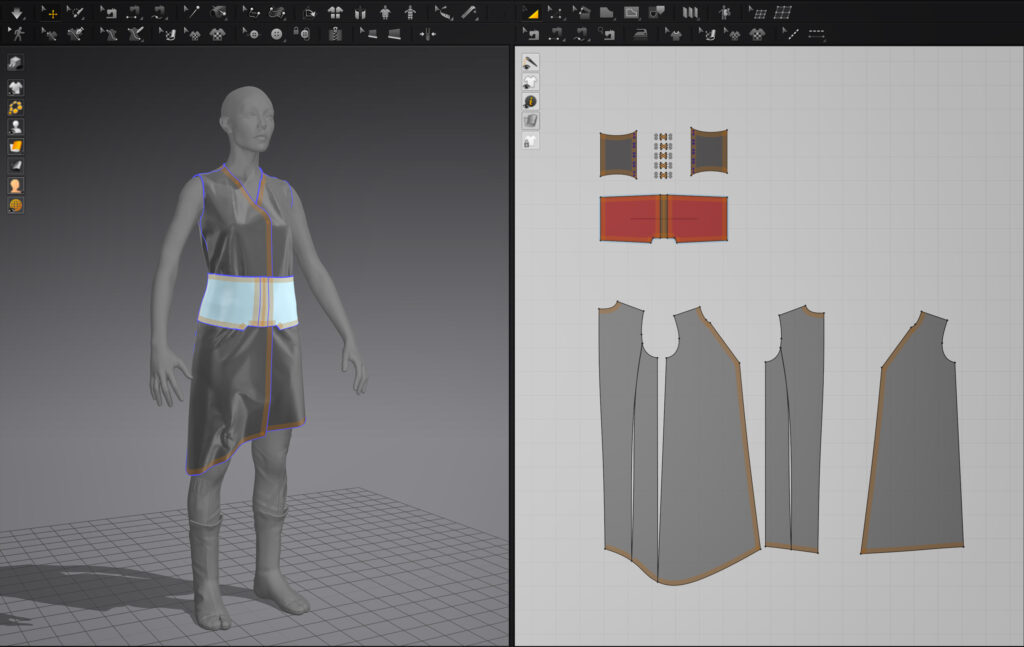Toggle the globe environment icon in 3D sidebar
The height and width of the screenshot is (647, 1024).
pyautogui.click(x=16, y=205)
